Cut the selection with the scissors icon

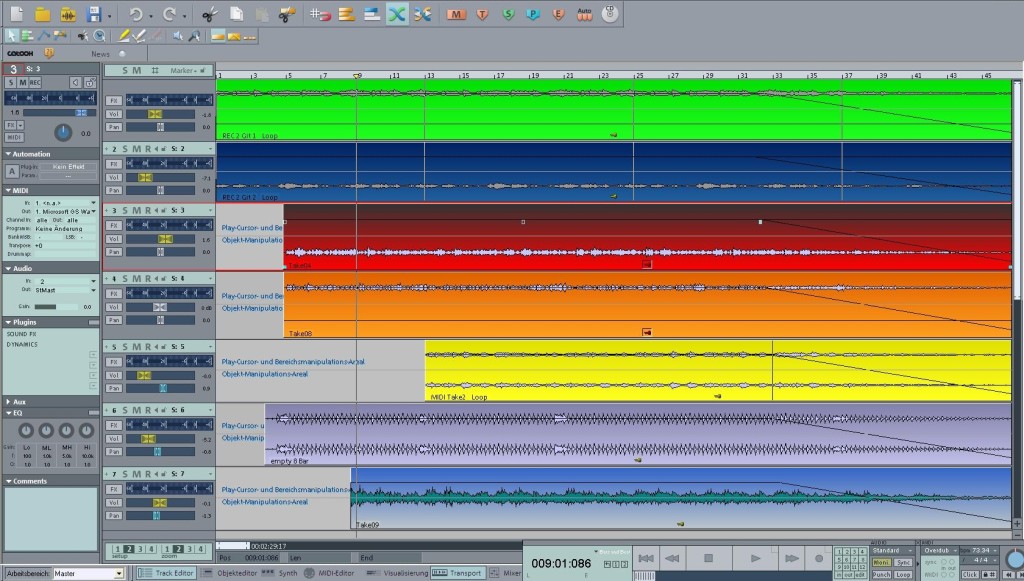[x=209, y=14]
